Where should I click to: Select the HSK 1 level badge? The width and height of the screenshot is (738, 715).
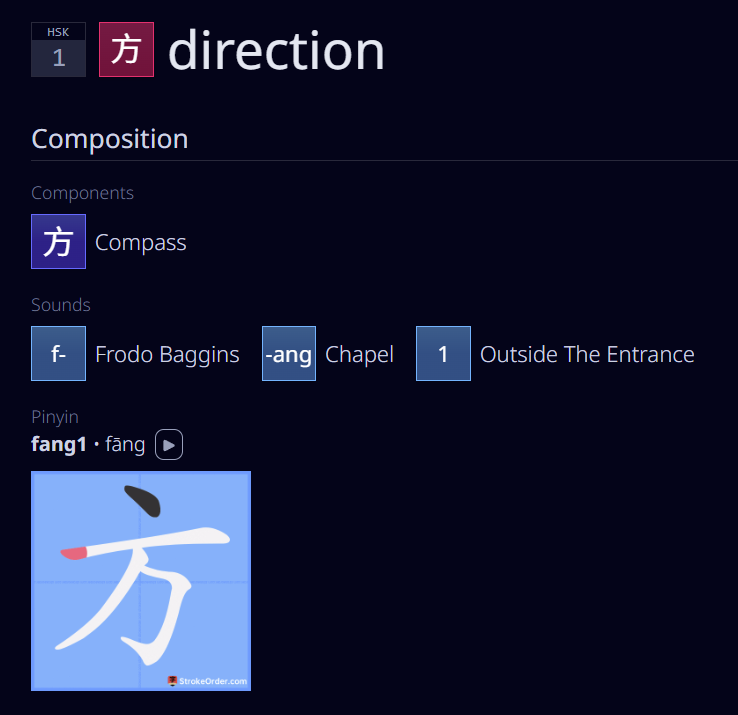tap(58, 50)
